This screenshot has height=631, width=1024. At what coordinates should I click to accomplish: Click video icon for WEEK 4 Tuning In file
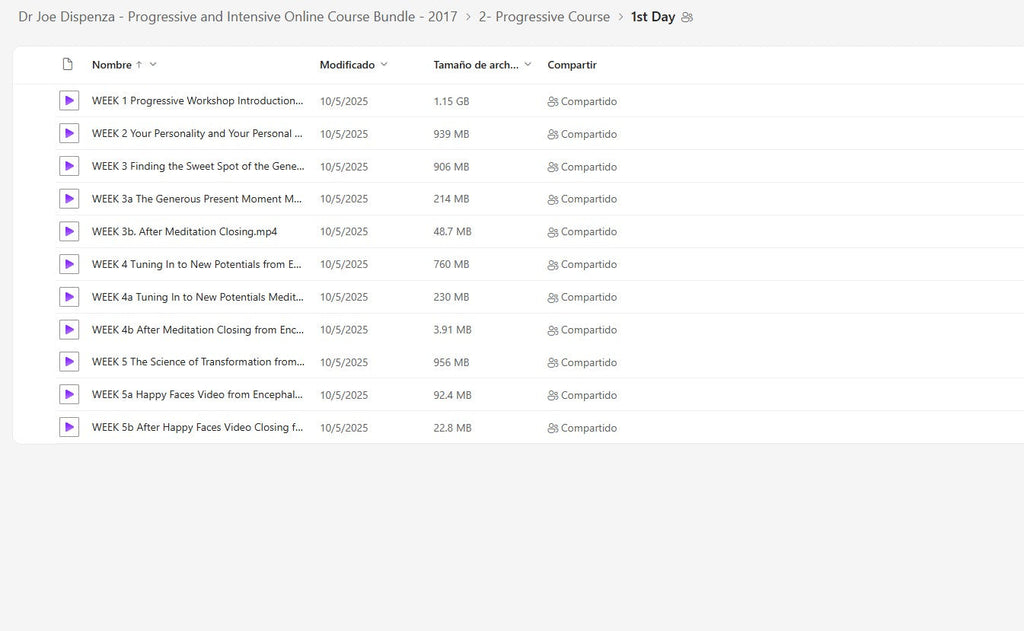coord(69,264)
